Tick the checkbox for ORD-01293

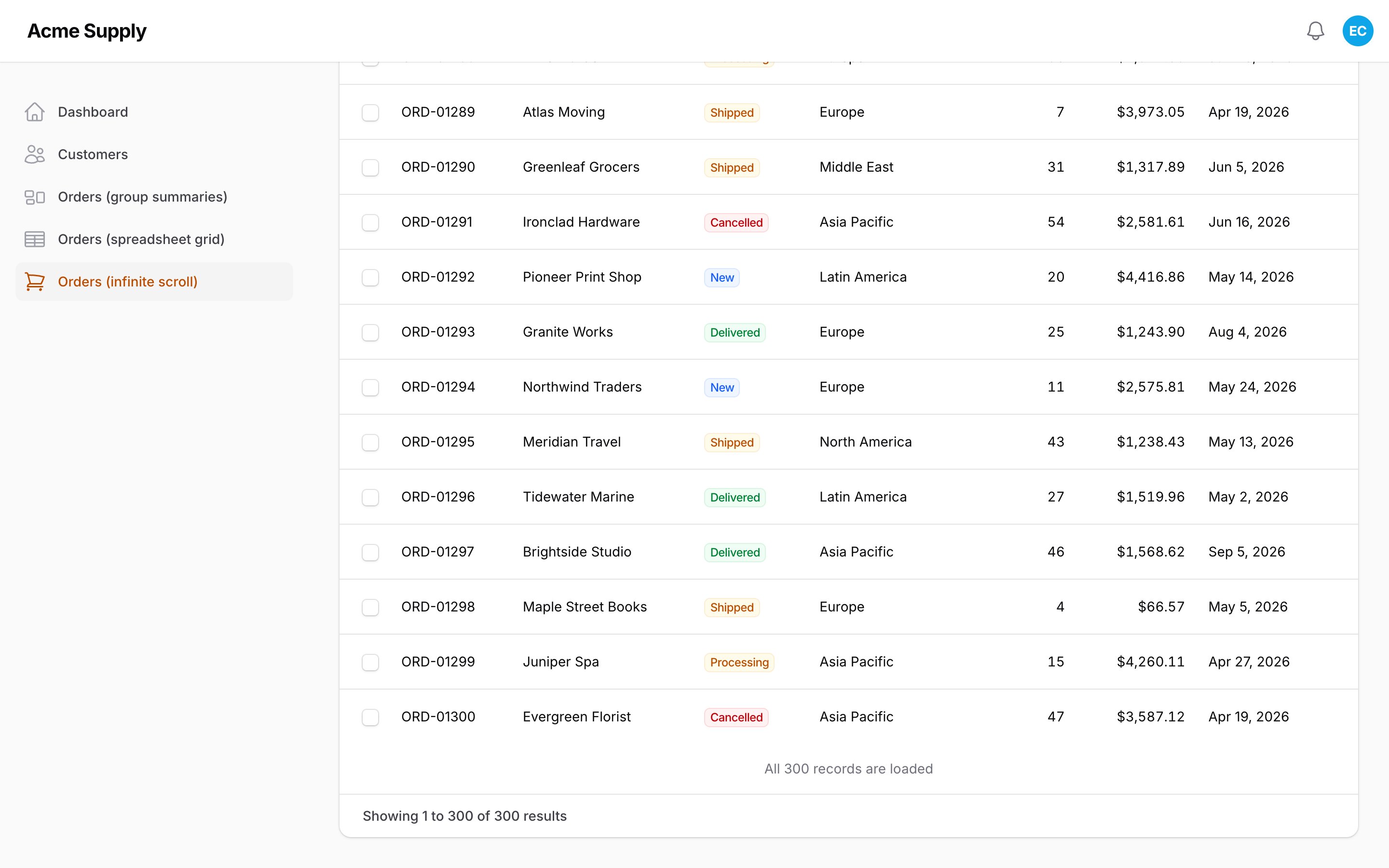point(370,332)
